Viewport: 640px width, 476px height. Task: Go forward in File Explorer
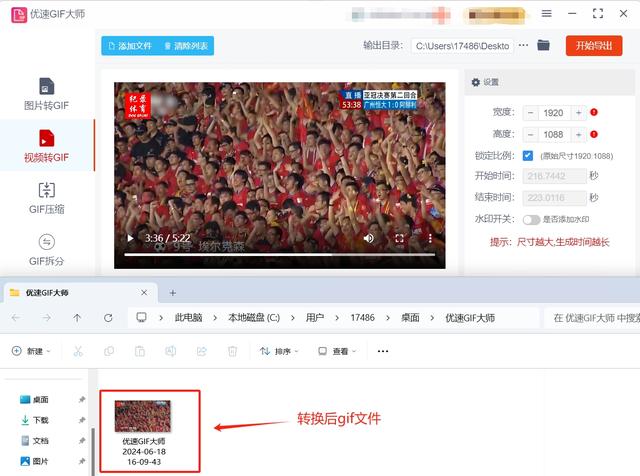pos(47,318)
